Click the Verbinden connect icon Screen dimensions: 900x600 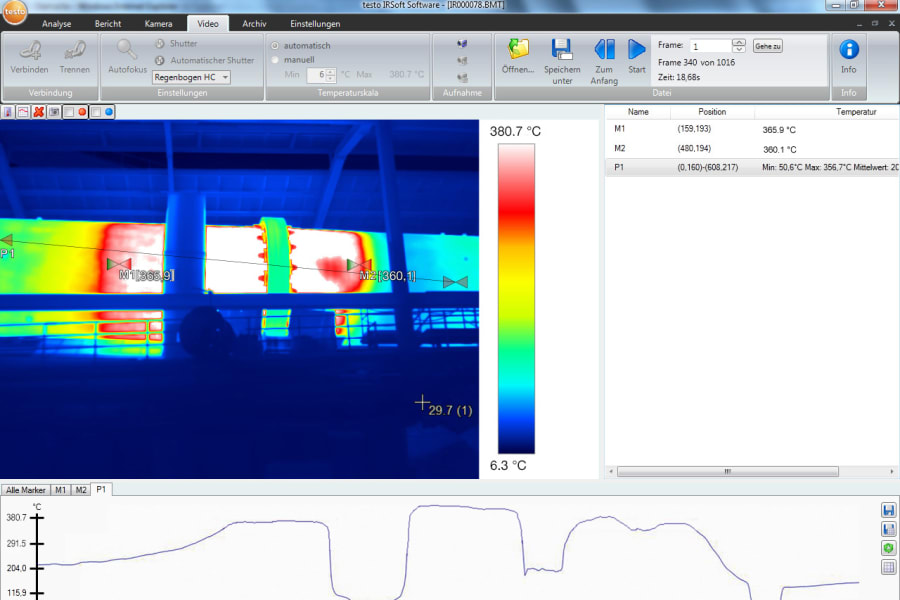pyautogui.click(x=30, y=50)
